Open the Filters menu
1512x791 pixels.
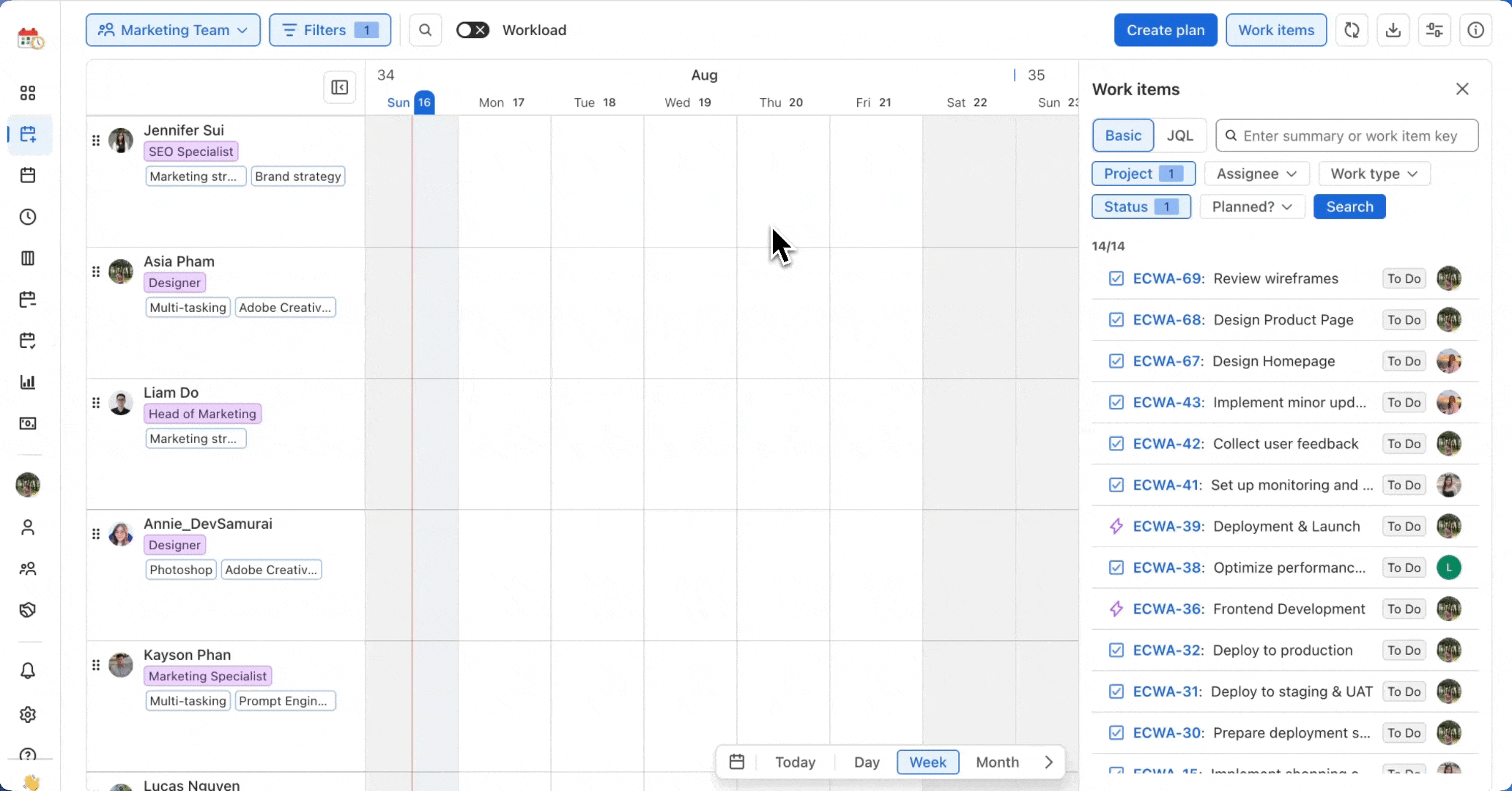pos(330,30)
